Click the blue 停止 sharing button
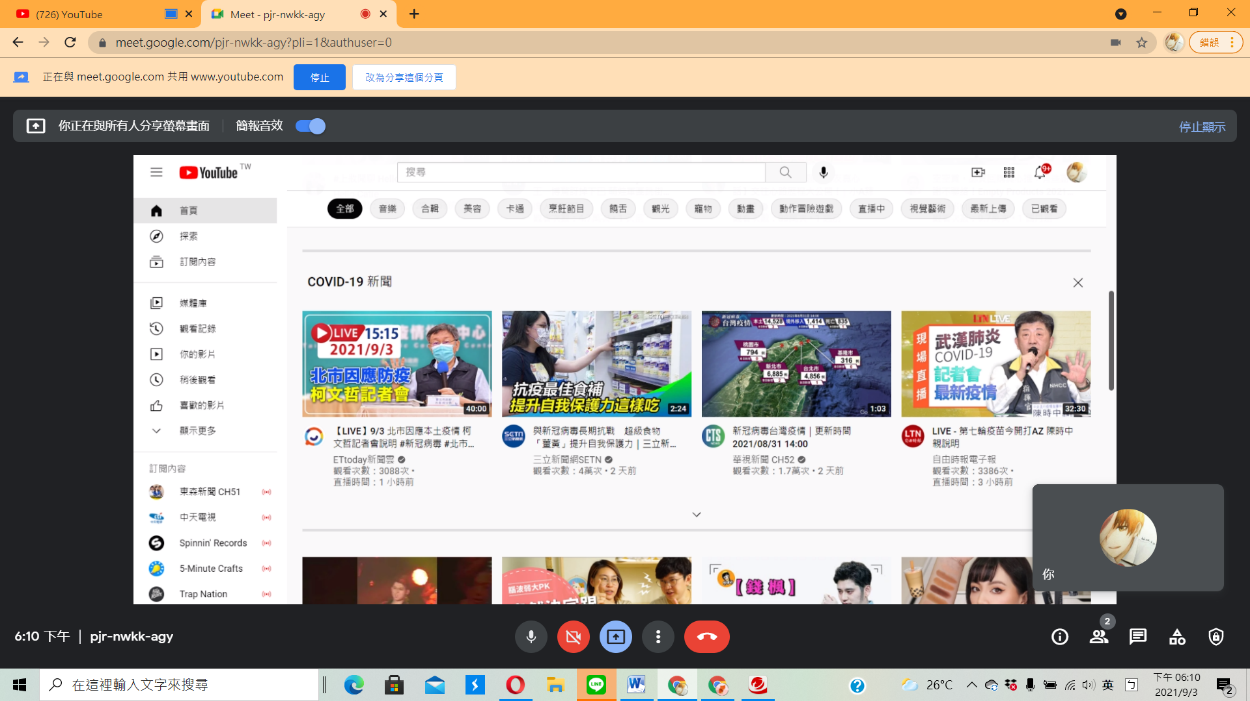This screenshot has height=701, width=1250. click(x=320, y=77)
